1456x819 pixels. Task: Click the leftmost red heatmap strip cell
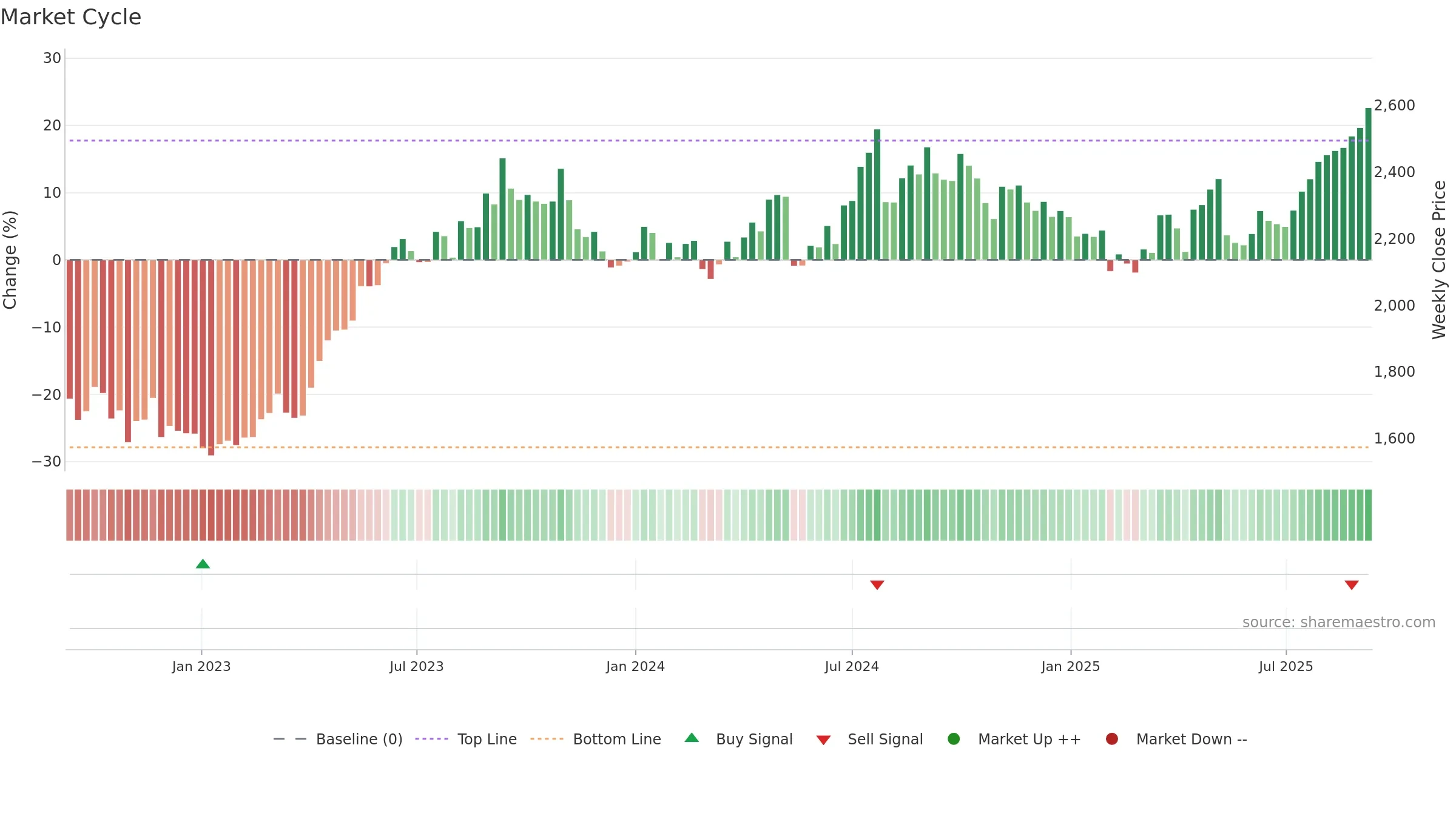click(70, 515)
